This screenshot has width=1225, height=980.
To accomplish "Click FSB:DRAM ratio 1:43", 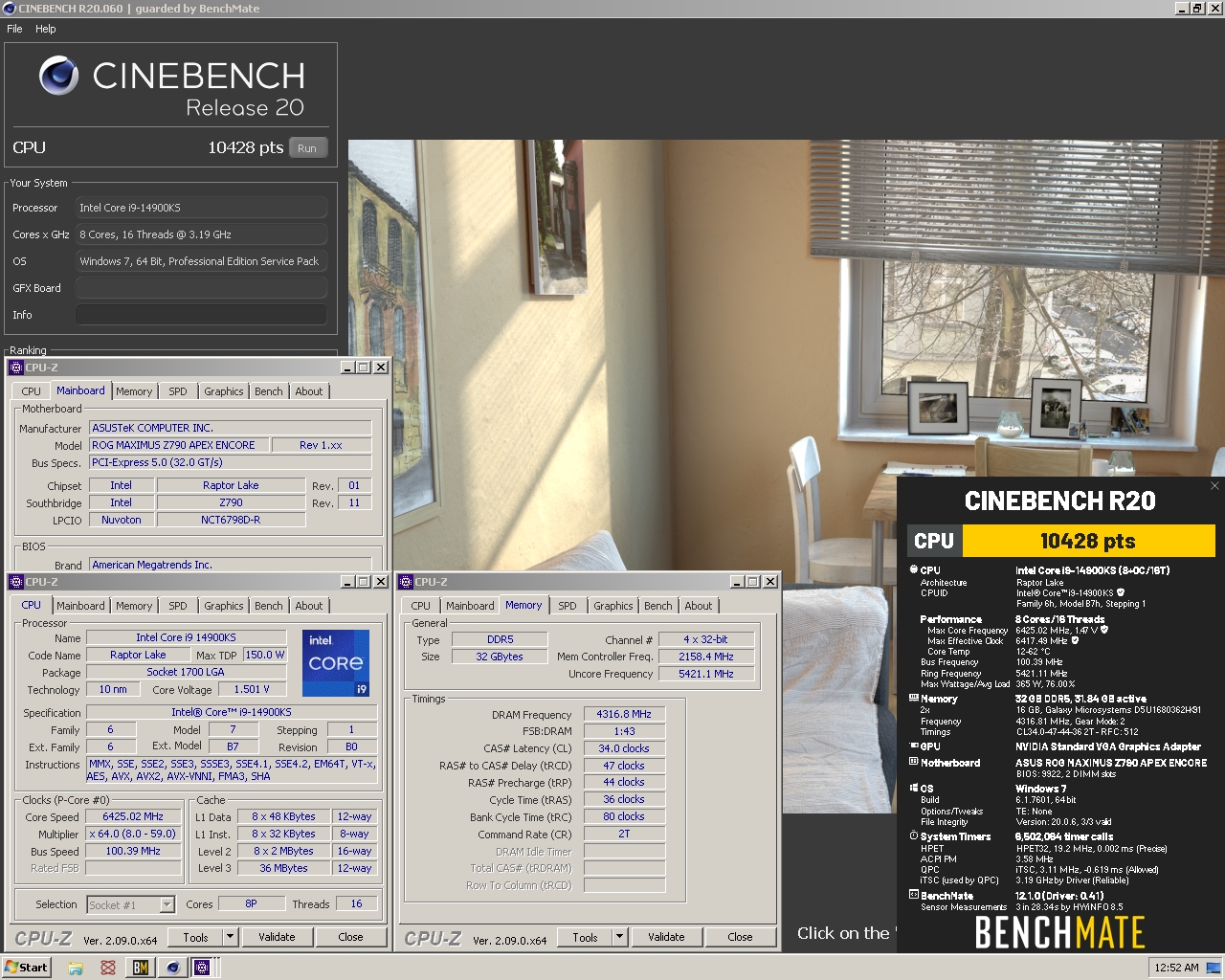I will coord(624,732).
